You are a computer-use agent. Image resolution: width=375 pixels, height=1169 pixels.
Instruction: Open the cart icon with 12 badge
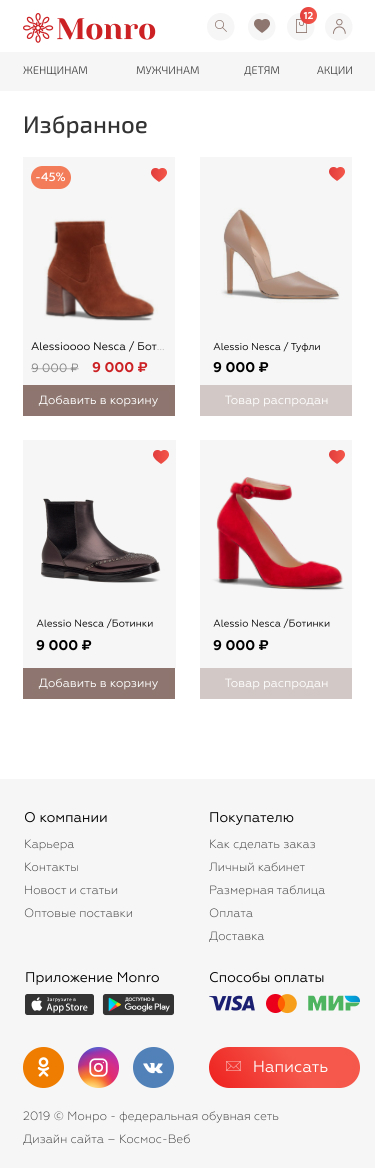click(x=300, y=27)
